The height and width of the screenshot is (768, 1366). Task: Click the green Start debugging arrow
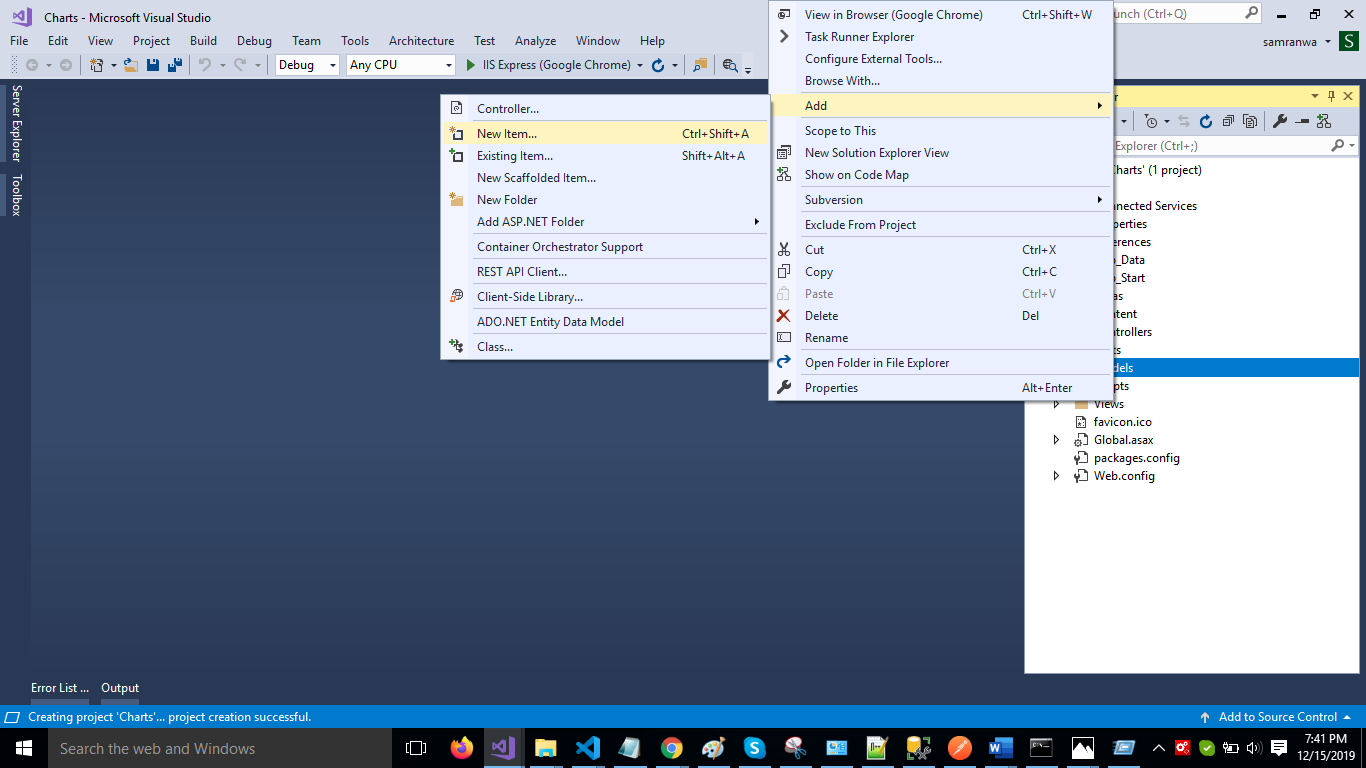[471, 65]
